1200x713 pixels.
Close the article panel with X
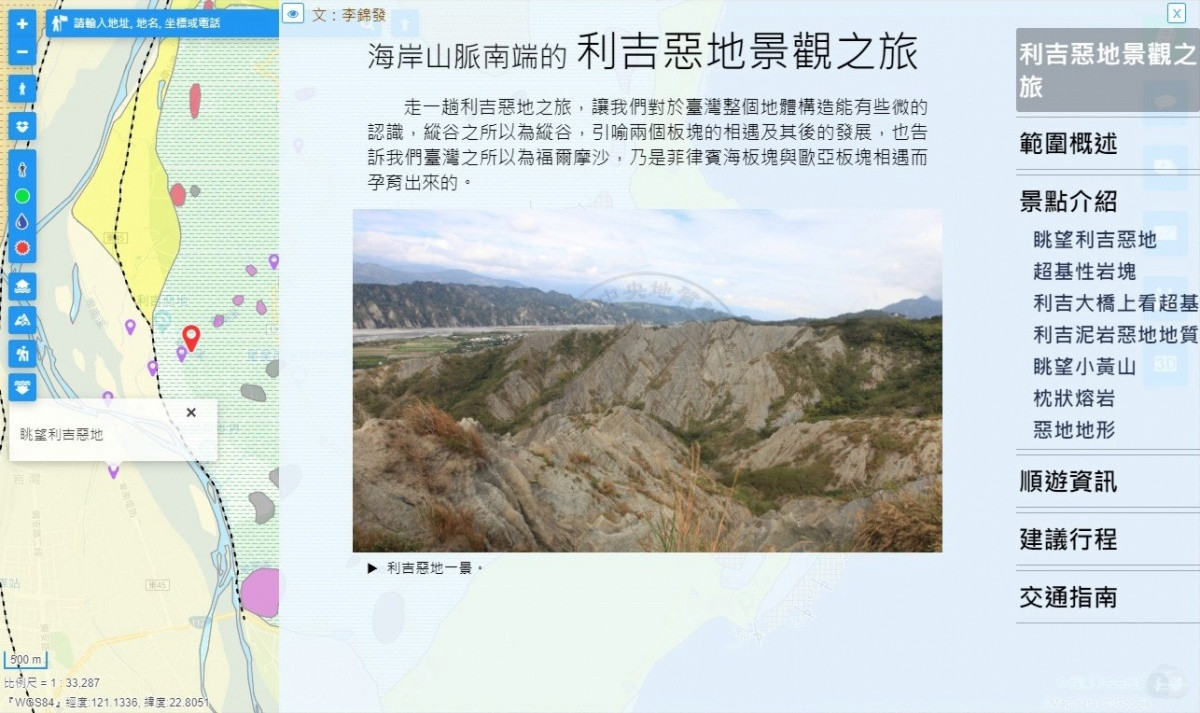1176,13
